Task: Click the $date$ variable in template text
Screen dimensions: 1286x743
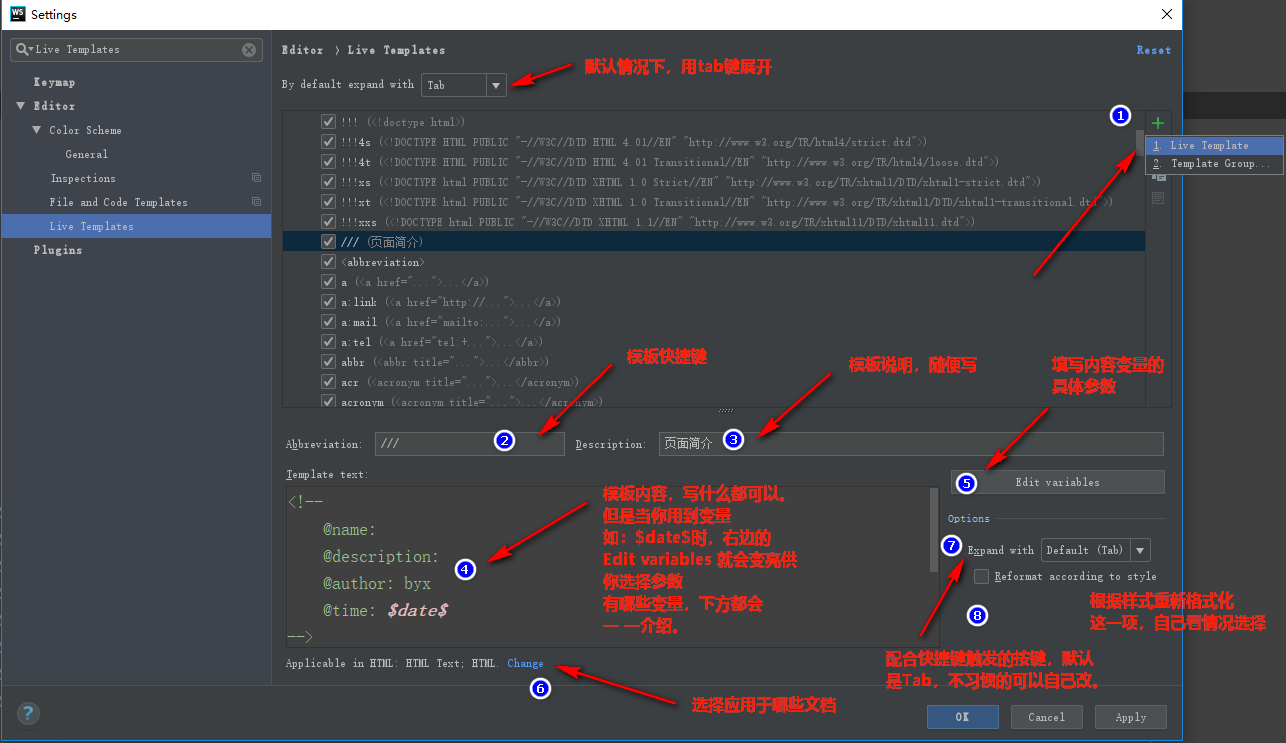Action: coord(418,610)
